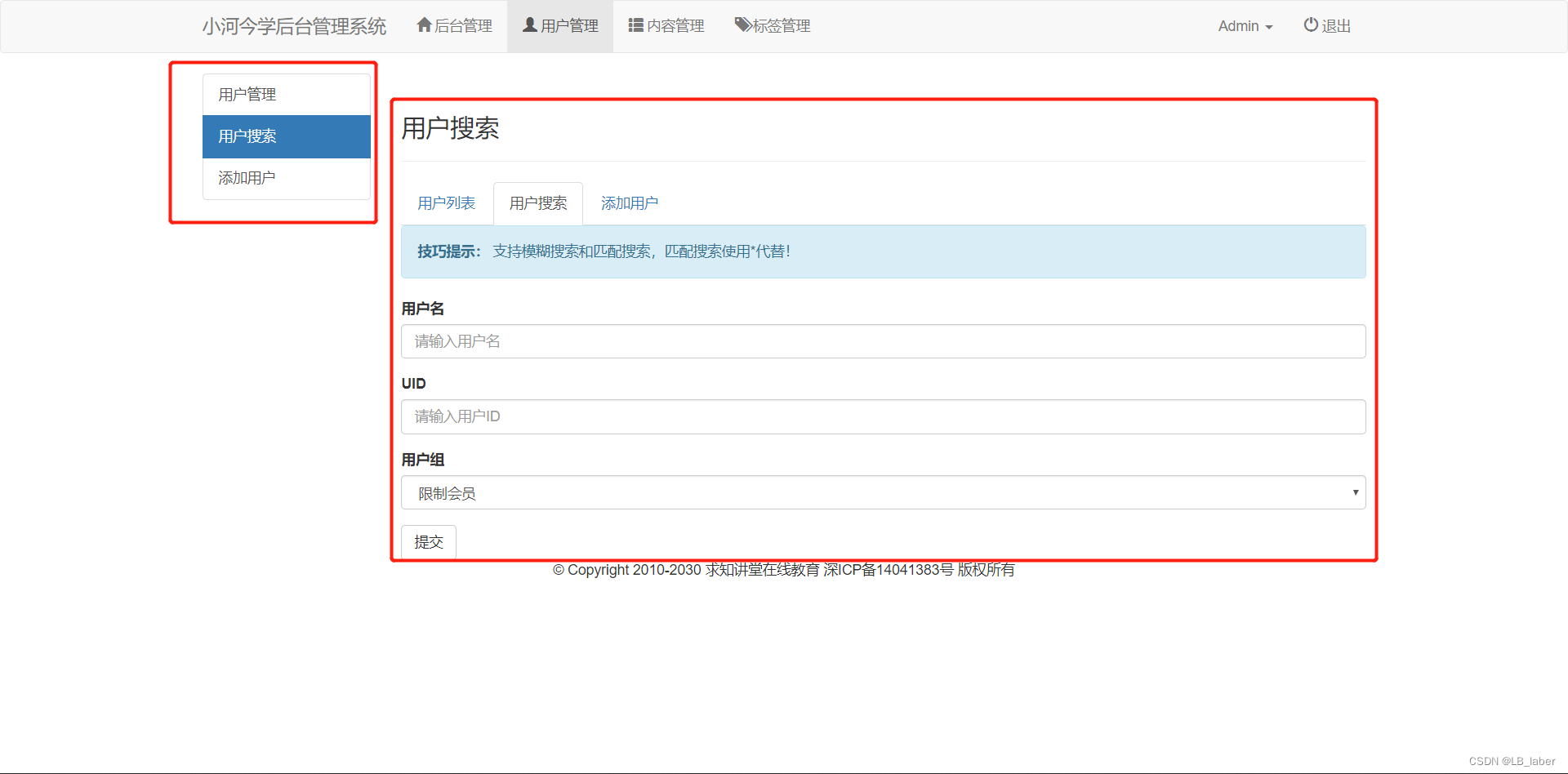This screenshot has width=1568, height=774.
Task: Click the 提交 submit button
Action: (x=429, y=542)
